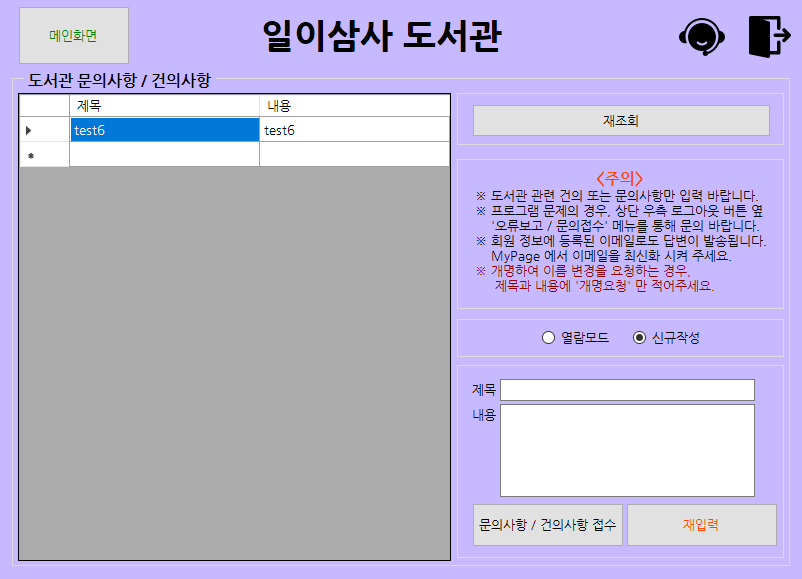
Task: Click the 재입력 reset button
Action: [x=702, y=524]
